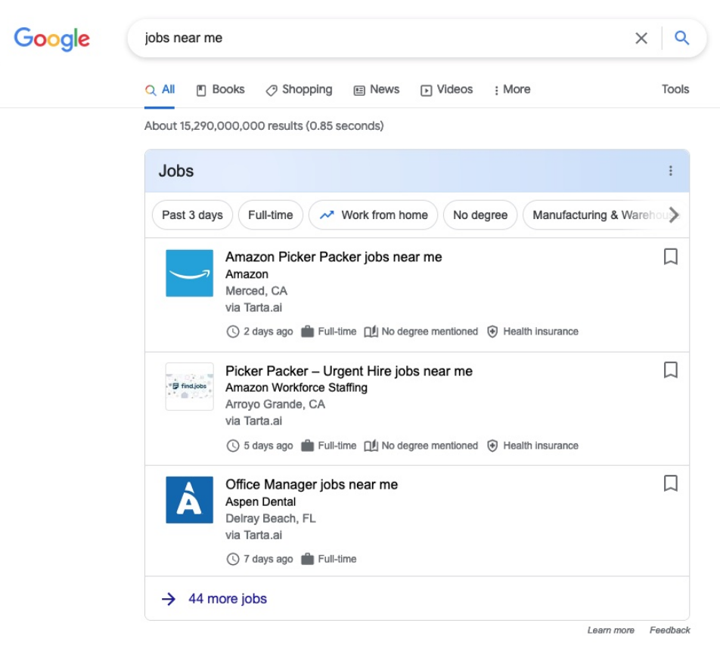
Task: Click the 44 more jobs link
Action: (227, 599)
